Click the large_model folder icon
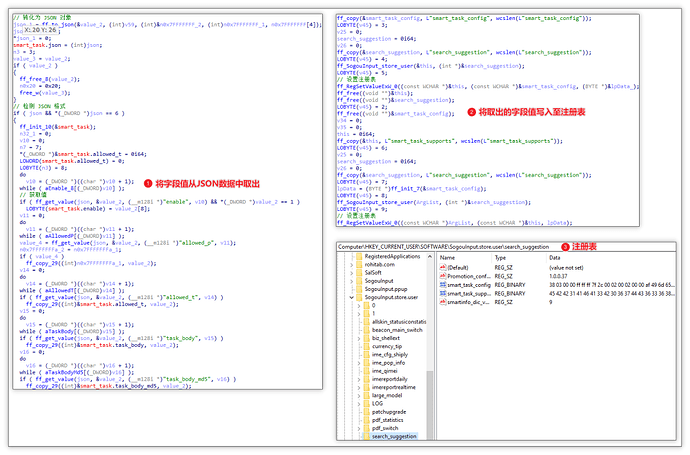Viewport: 690px width, 455px height. pyautogui.click(x=364, y=395)
